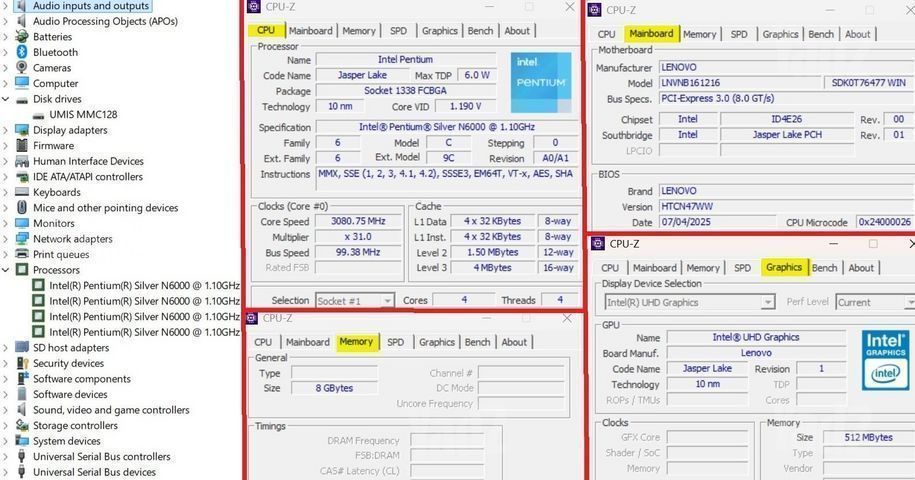Click the CPU-Z app icon of the Mainboard window
The height and width of the screenshot is (480, 915).
594,9
